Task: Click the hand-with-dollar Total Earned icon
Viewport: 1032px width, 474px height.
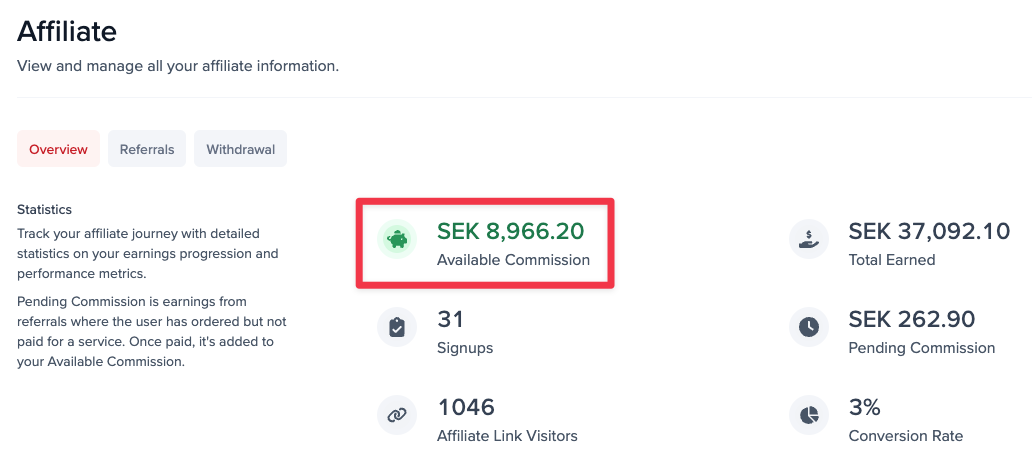Action: [x=808, y=240]
